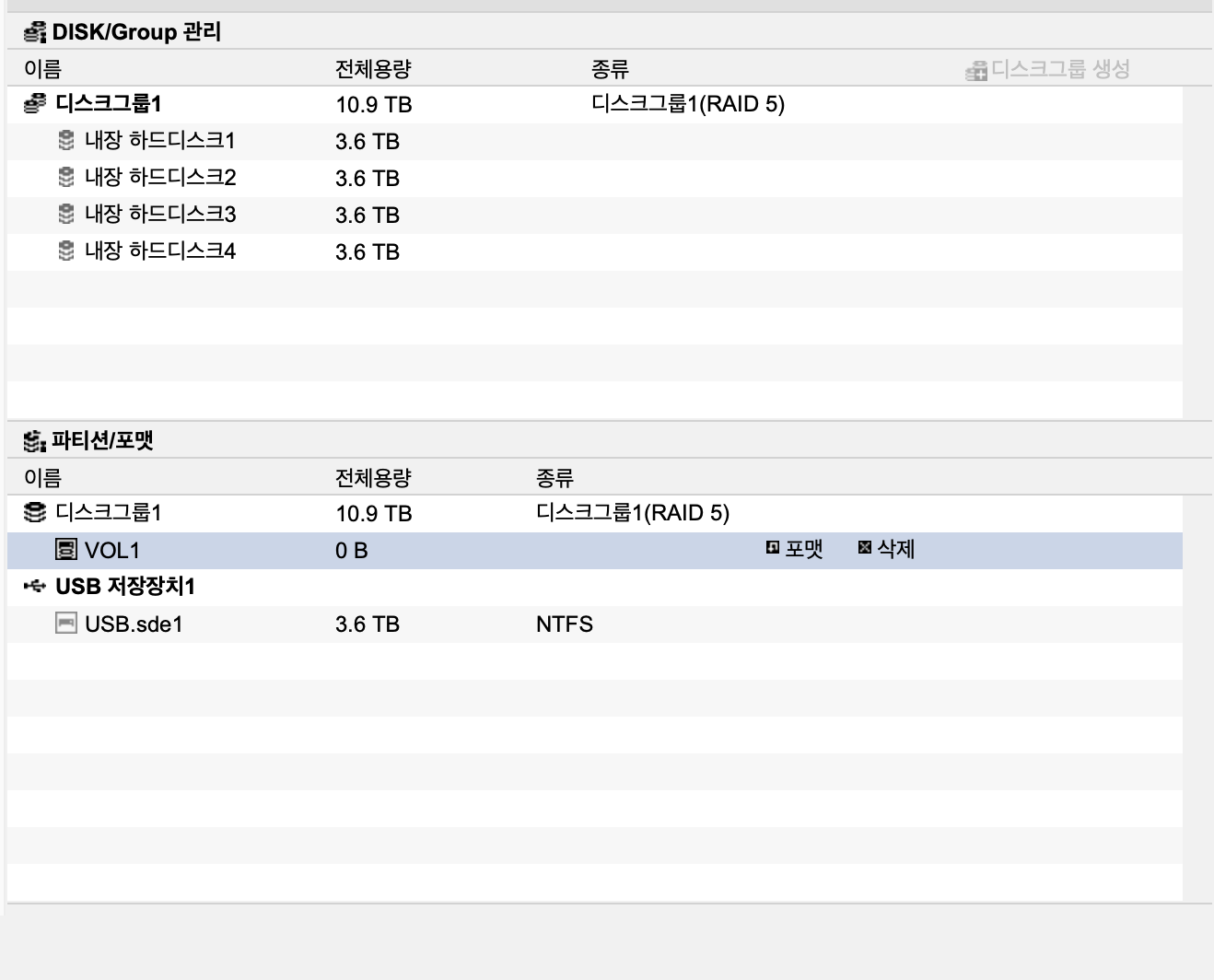Click 전체용량 column header in DISK/Group 관리

373,69
